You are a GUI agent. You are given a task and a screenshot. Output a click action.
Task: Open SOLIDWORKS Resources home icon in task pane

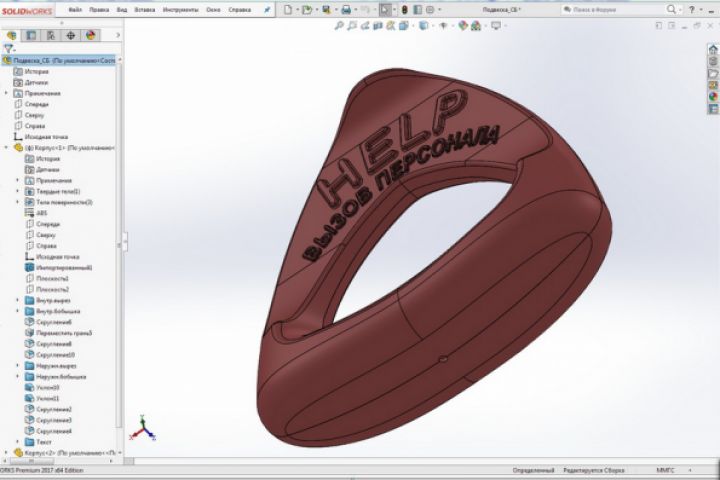(x=713, y=49)
